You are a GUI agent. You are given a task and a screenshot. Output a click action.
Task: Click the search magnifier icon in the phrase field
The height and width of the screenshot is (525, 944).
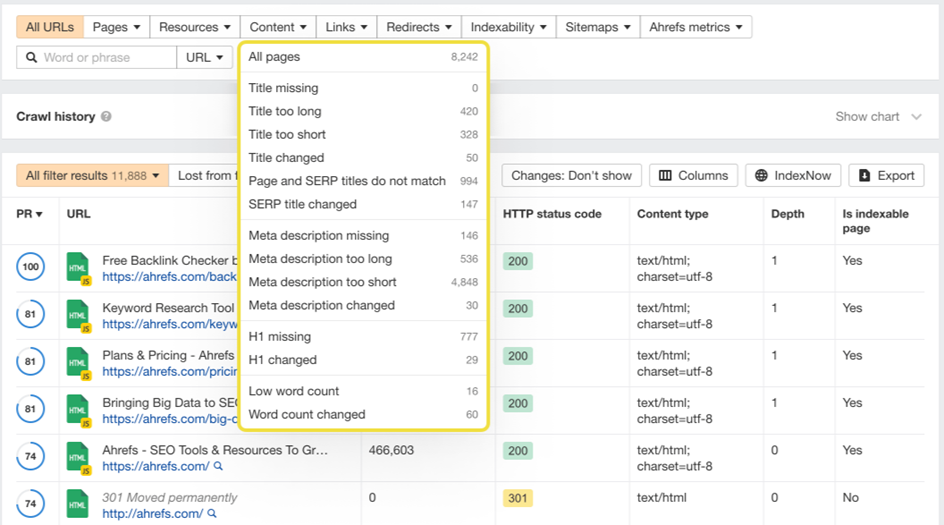pos(31,57)
